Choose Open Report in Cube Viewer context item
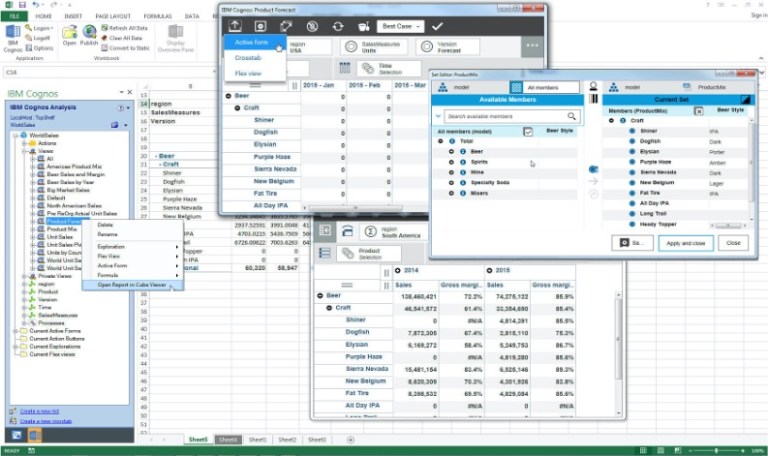This screenshot has width=768, height=456. [132, 285]
